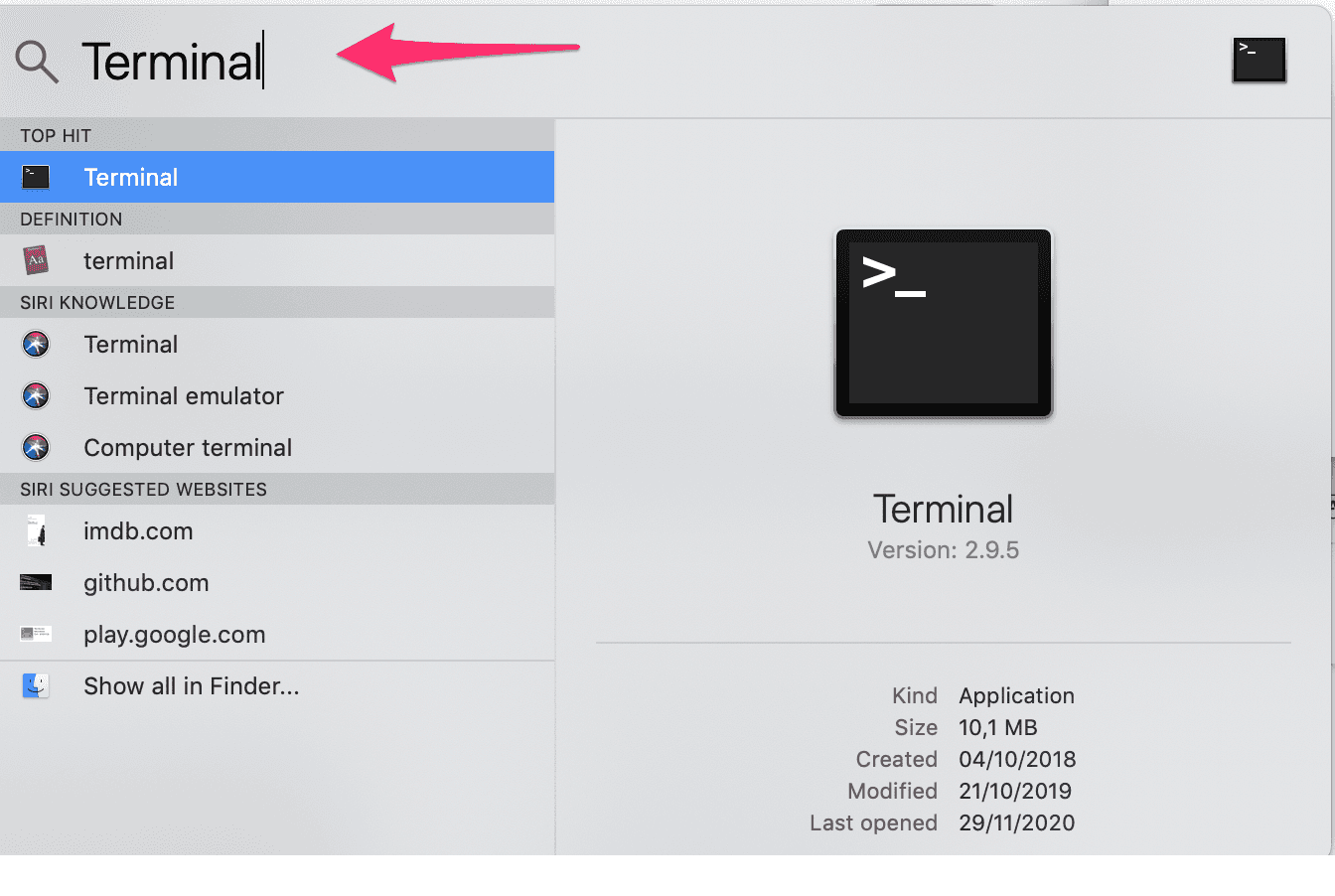Open the github.com suggested website
The height and width of the screenshot is (896, 1335).
coord(146,583)
